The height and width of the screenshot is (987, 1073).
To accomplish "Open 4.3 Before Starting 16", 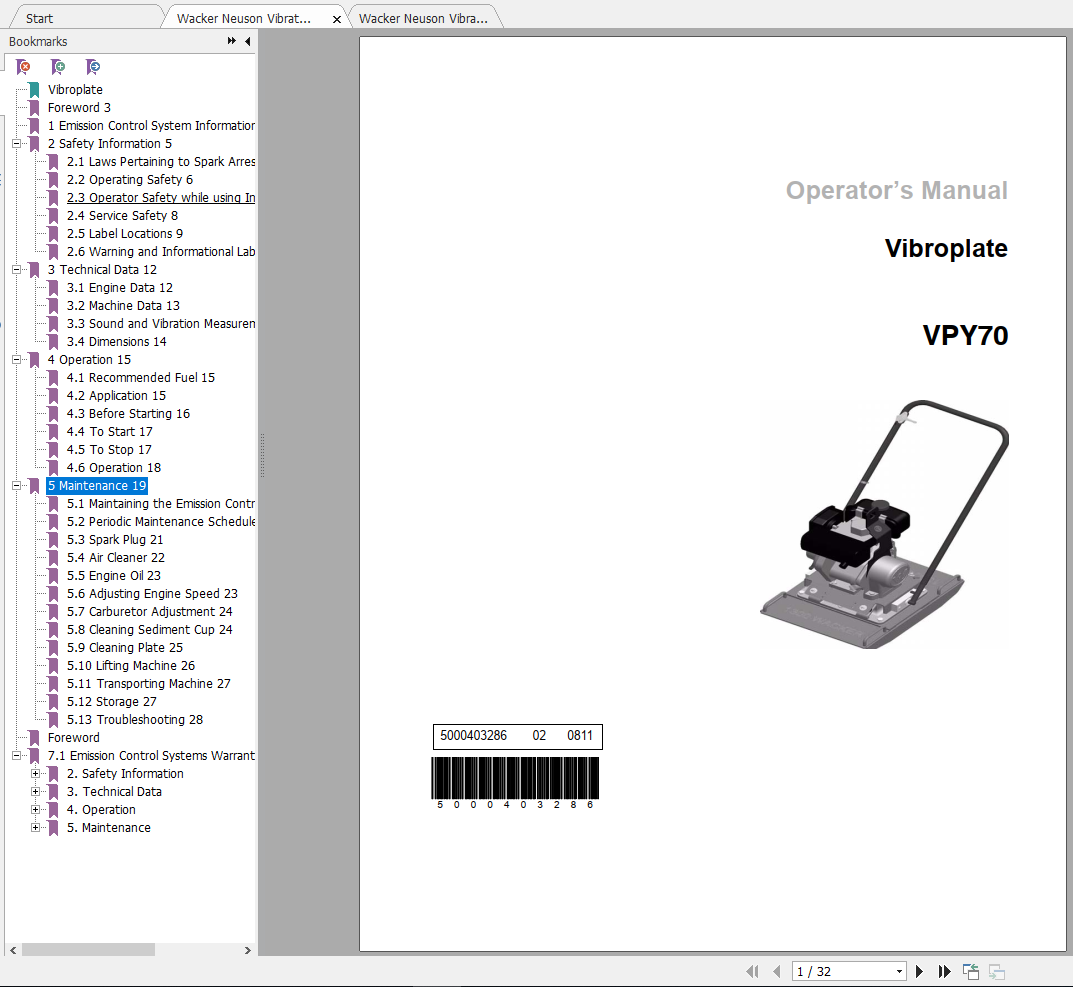I will coord(129,413).
